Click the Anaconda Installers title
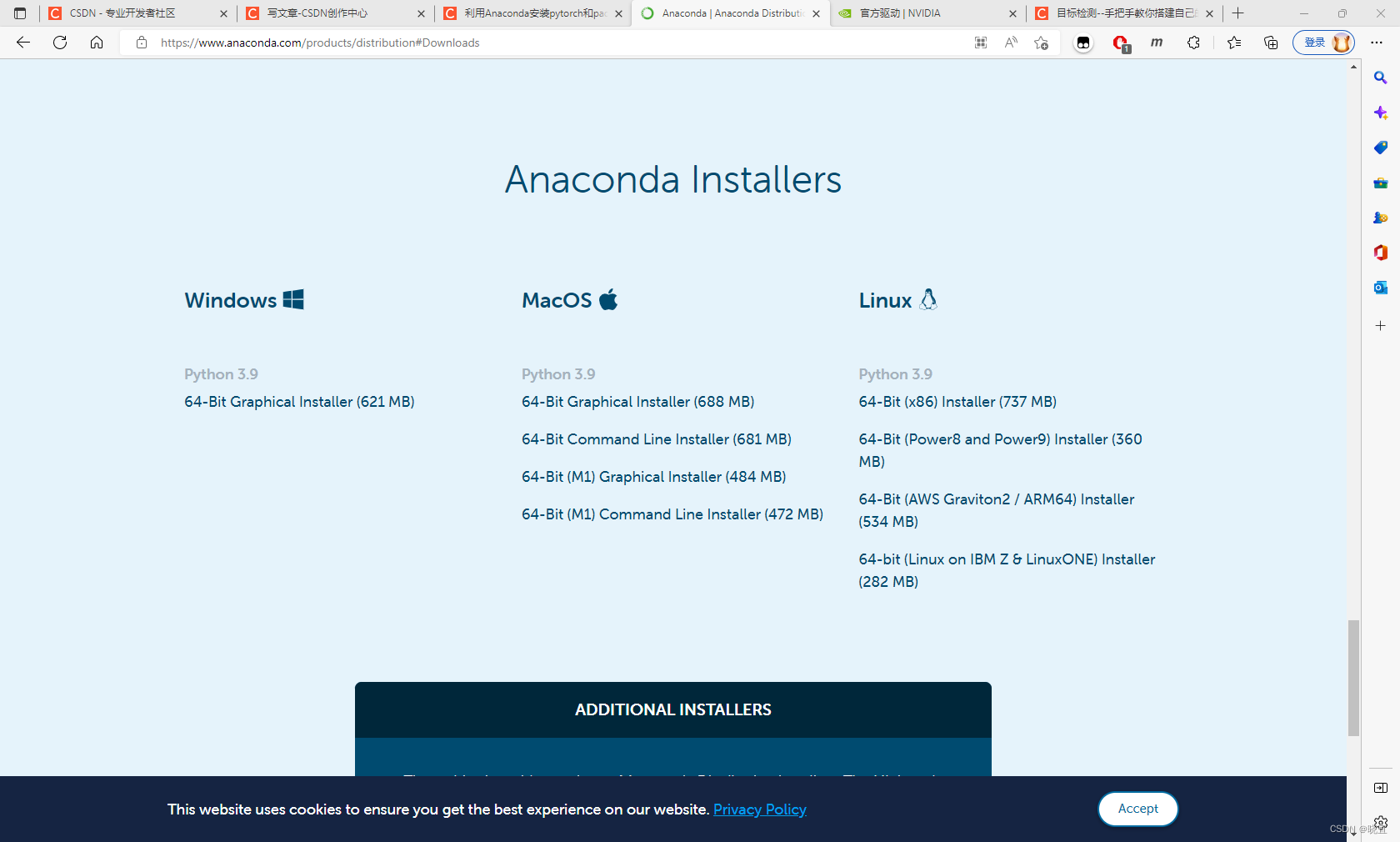Screen dimensions: 1400x842 pyautogui.click(x=673, y=179)
